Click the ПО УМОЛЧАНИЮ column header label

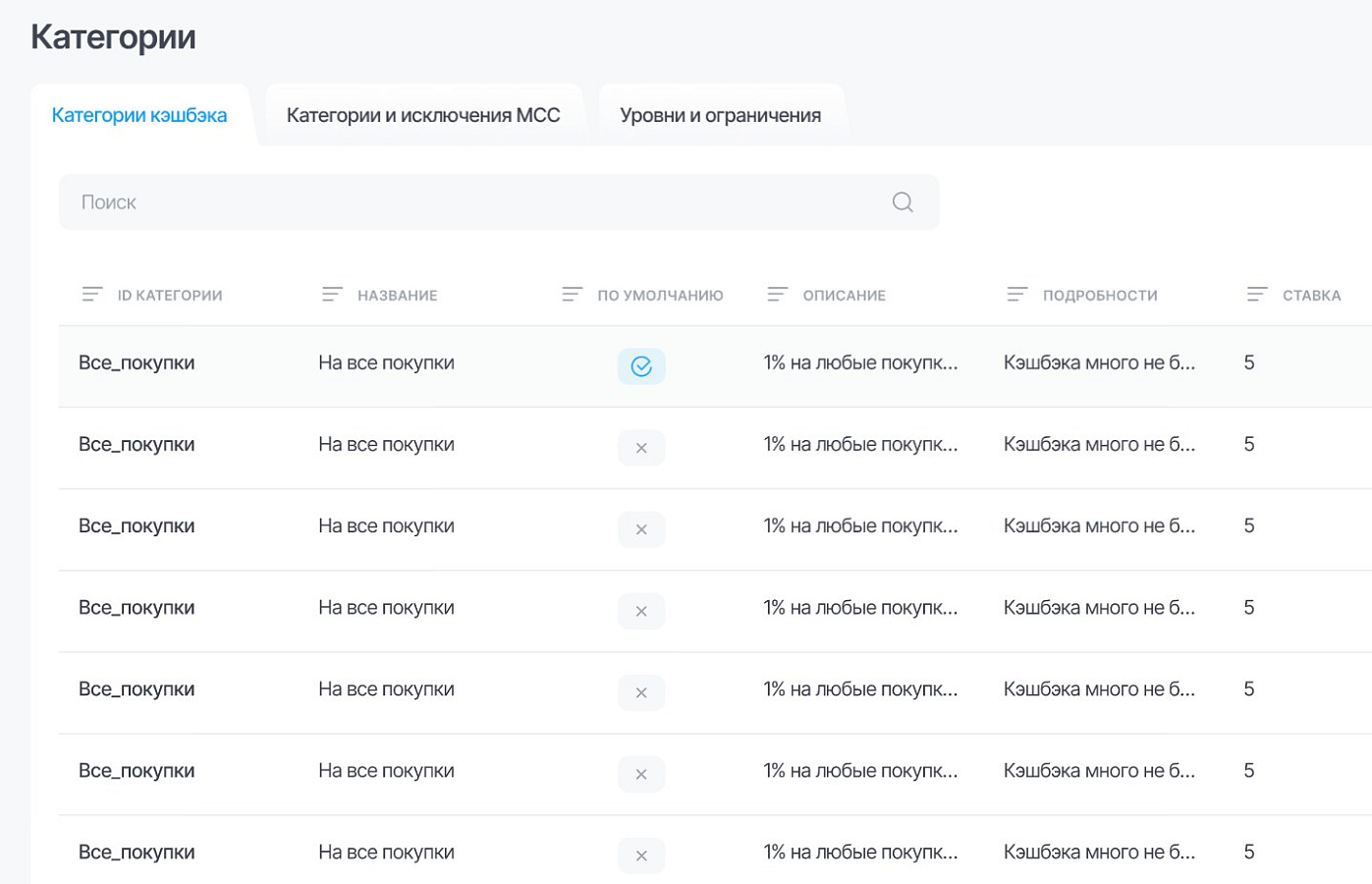[660, 296]
